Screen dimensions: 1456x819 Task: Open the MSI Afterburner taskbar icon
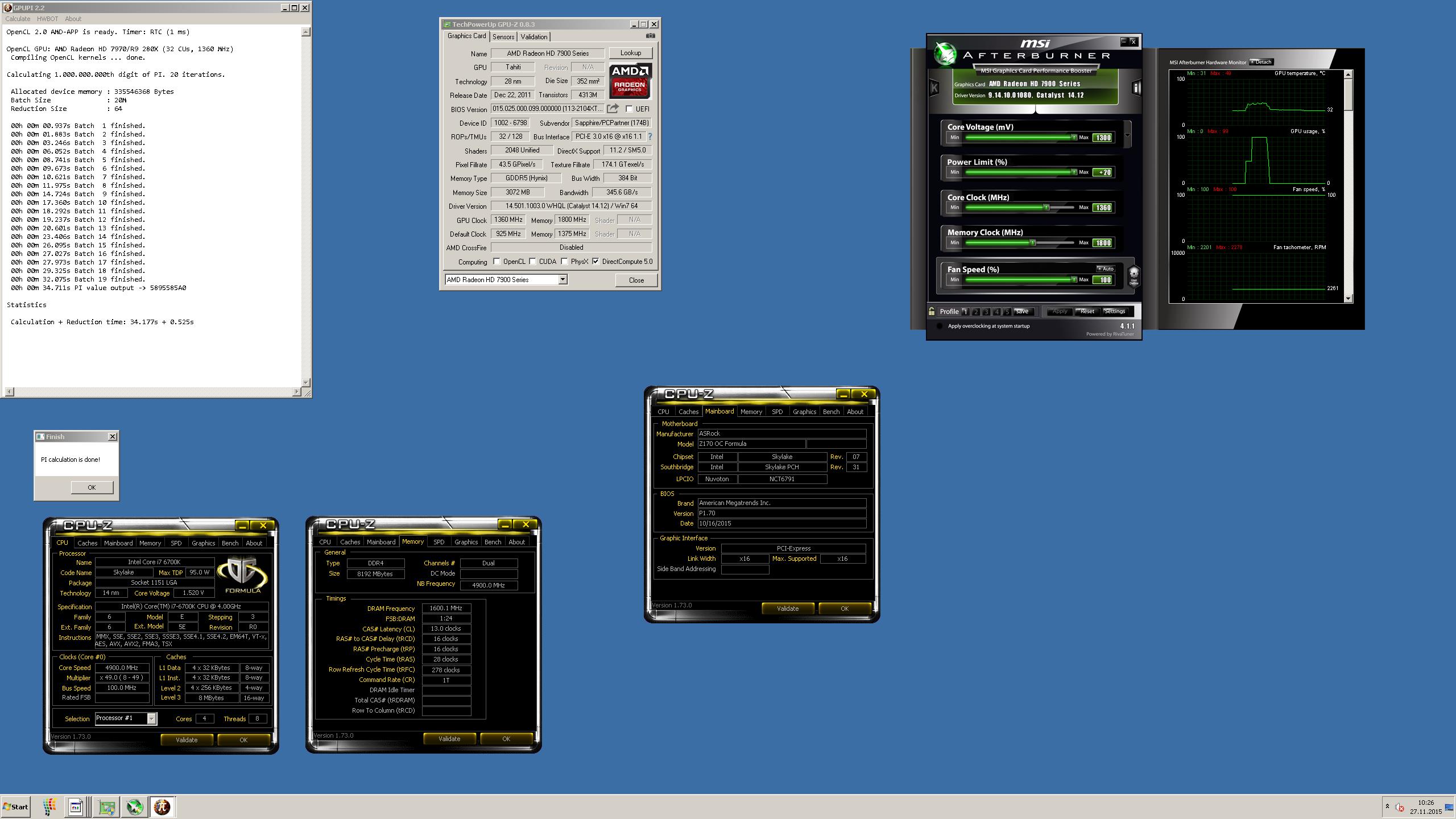[135, 807]
